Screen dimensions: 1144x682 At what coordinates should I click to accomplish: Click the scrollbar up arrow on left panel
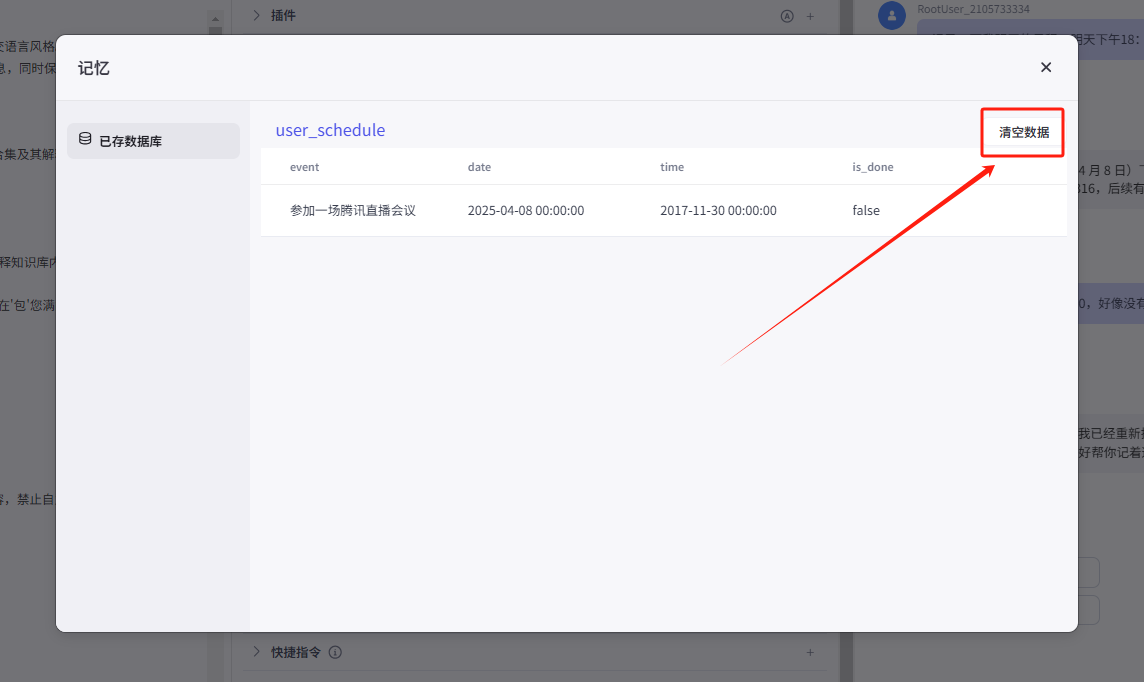tap(215, 18)
